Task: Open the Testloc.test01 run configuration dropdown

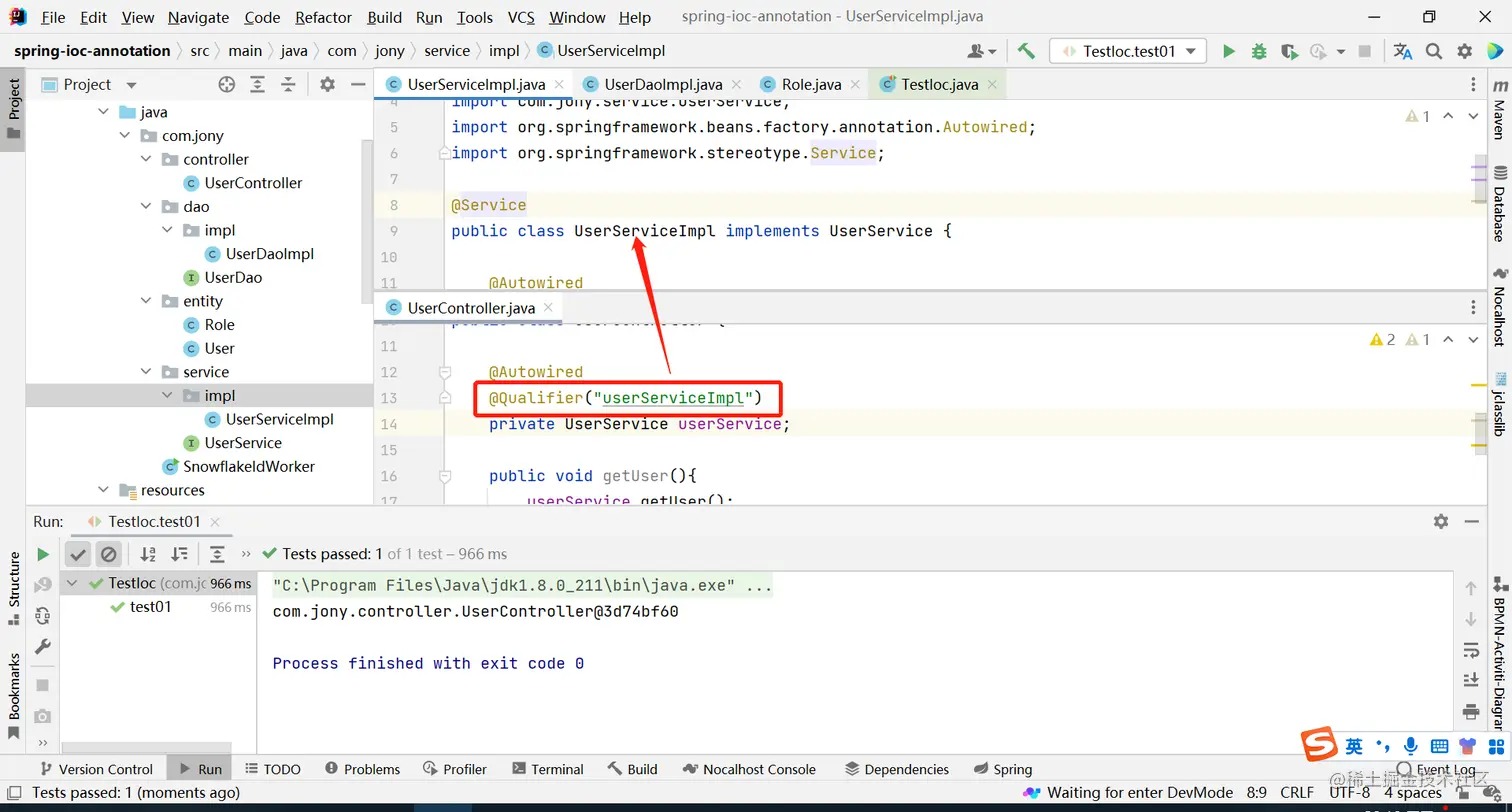Action: 1128,51
